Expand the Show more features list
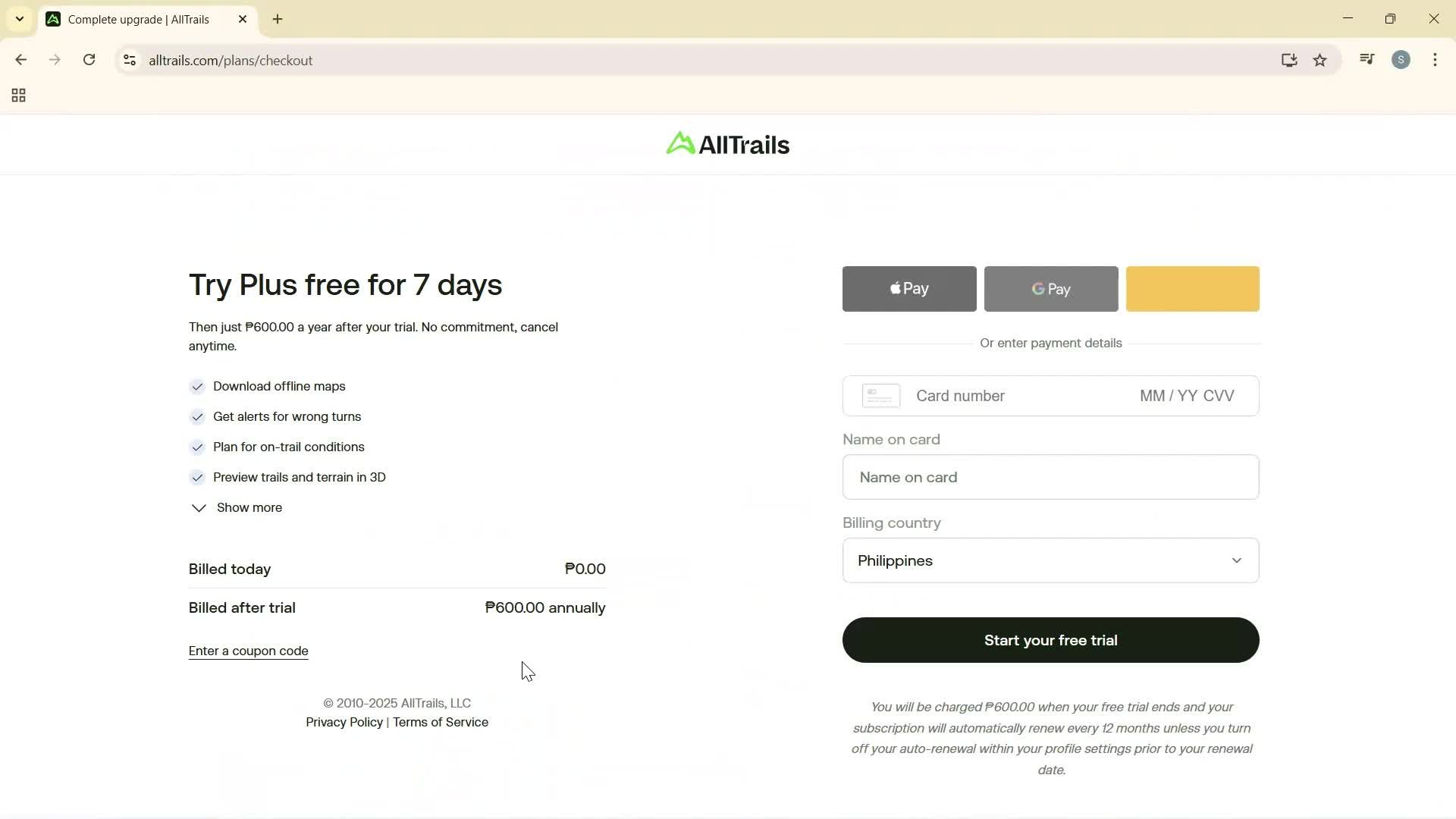This screenshot has width=1456, height=819. pos(237,507)
